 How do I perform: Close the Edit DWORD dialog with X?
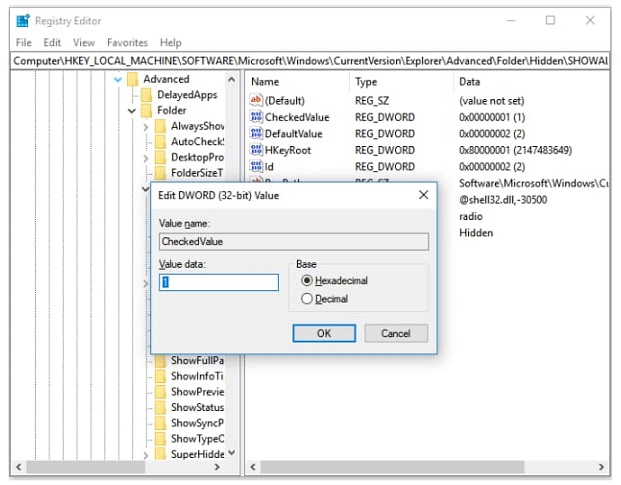tap(424, 195)
